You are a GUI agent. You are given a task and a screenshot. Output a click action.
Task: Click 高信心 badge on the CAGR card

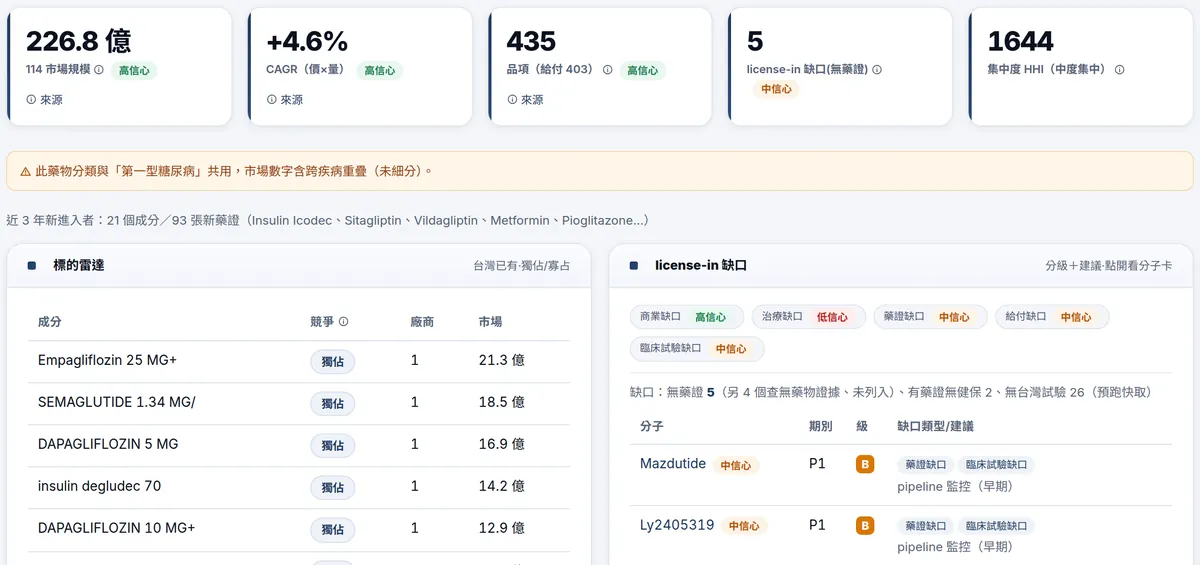(x=379, y=70)
